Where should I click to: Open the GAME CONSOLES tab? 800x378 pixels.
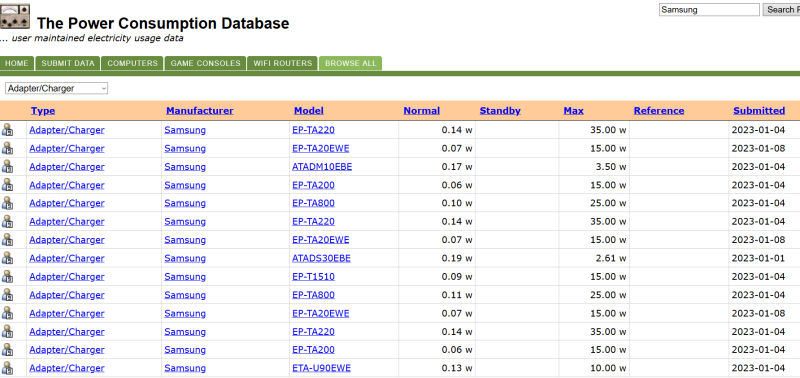click(x=205, y=63)
